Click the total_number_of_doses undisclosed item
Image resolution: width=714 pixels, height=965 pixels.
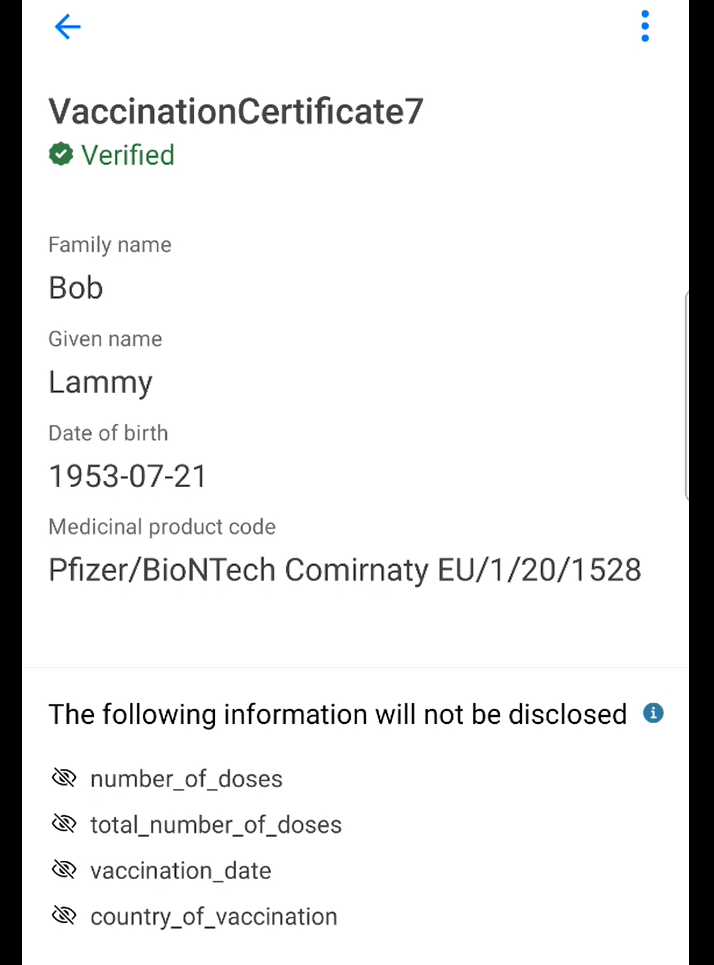pos(216,825)
